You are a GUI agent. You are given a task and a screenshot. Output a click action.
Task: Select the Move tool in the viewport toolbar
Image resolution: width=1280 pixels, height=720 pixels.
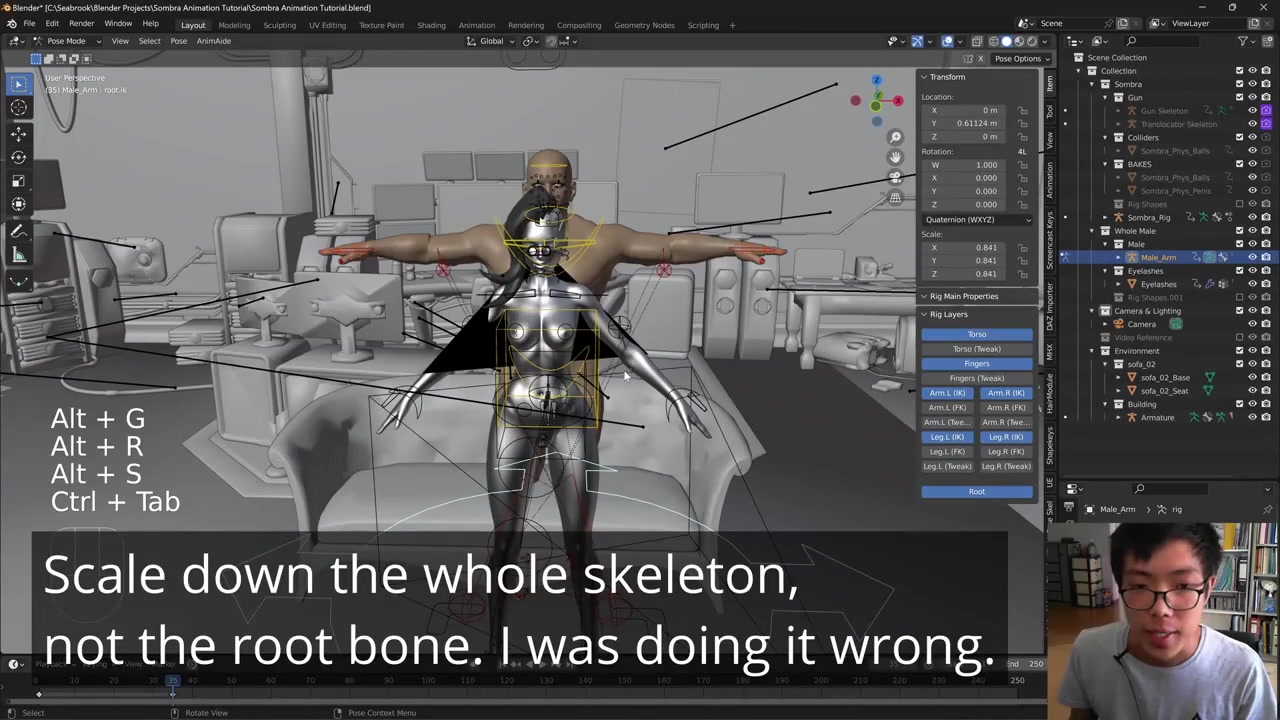pos(18,133)
